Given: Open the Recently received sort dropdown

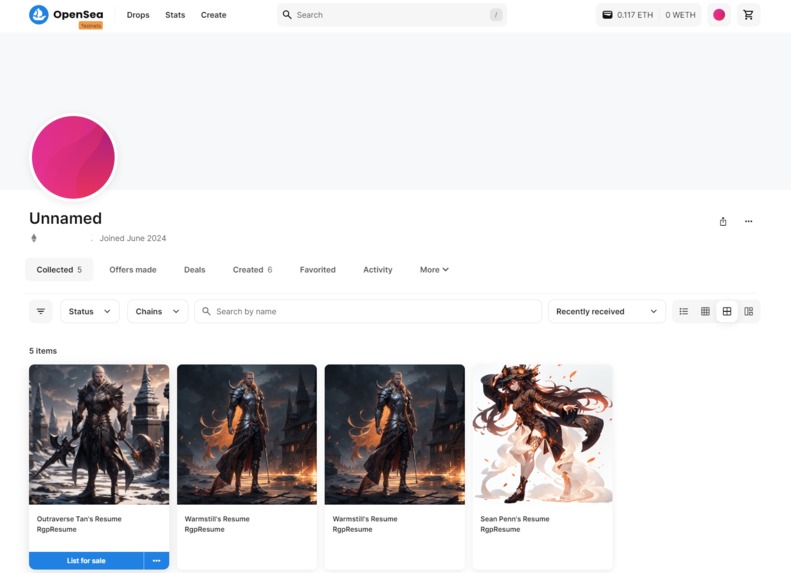Looking at the screenshot, I should pyautogui.click(x=607, y=311).
